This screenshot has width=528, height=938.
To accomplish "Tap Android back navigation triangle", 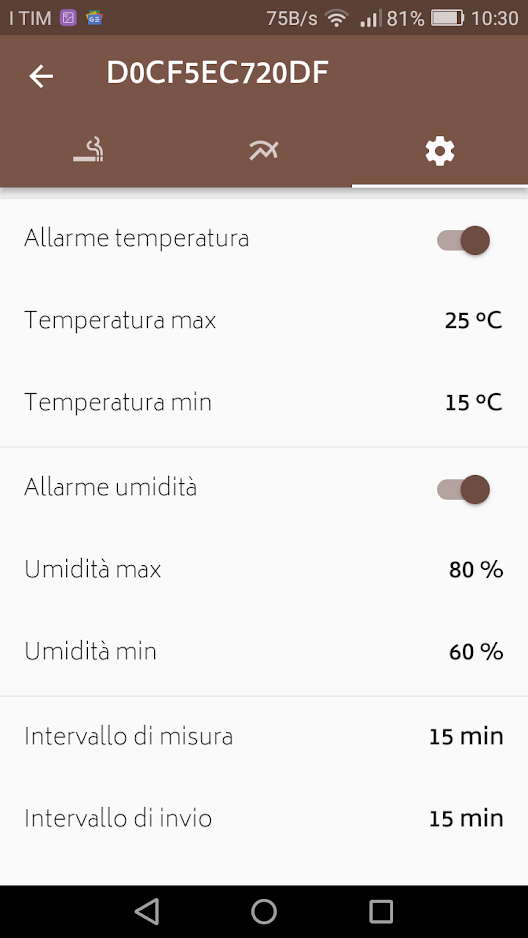I will click(x=147, y=912).
